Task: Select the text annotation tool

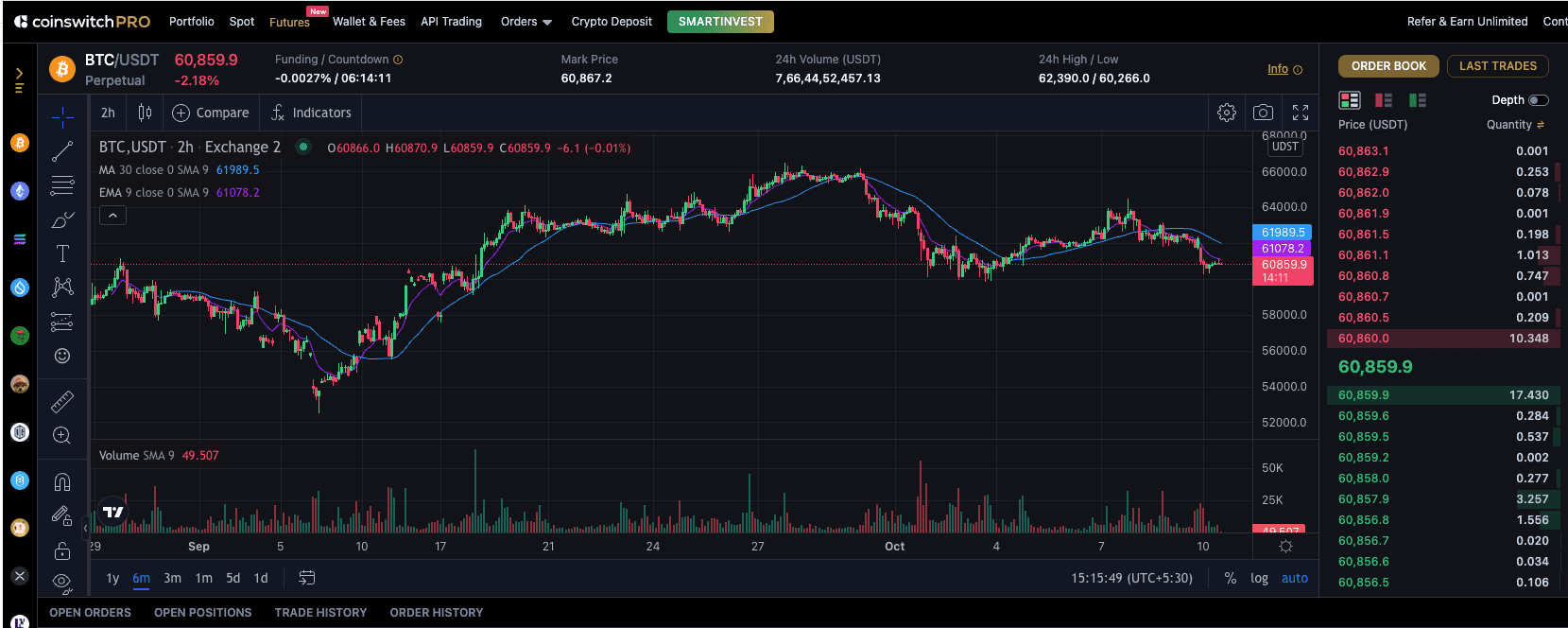Action: [x=62, y=253]
